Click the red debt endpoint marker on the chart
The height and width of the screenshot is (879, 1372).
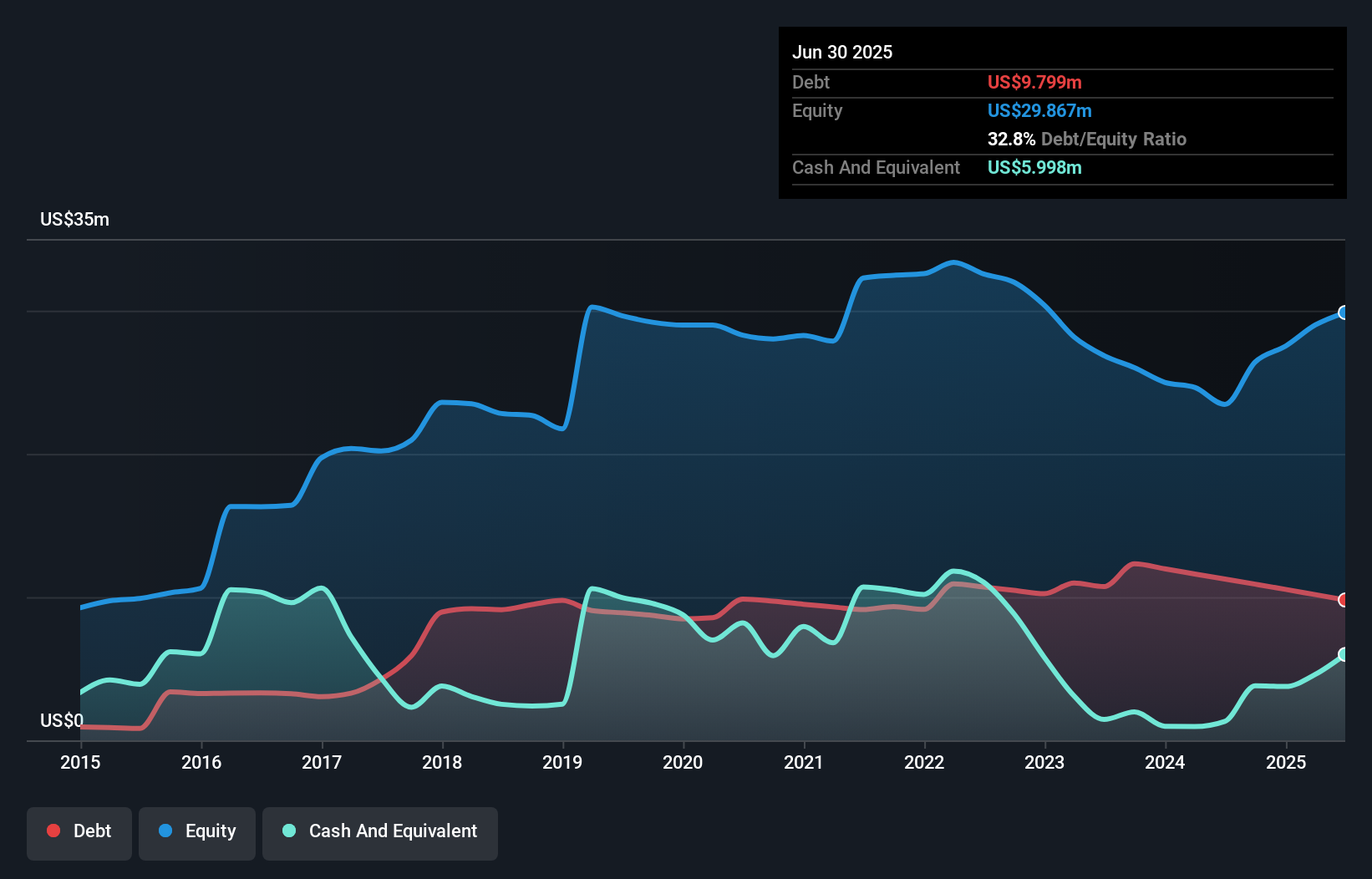click(1344, 600)
